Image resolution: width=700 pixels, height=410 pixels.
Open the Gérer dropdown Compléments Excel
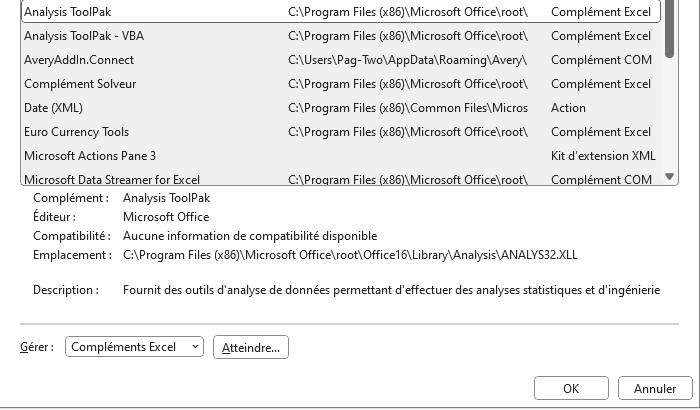(134, 347)
